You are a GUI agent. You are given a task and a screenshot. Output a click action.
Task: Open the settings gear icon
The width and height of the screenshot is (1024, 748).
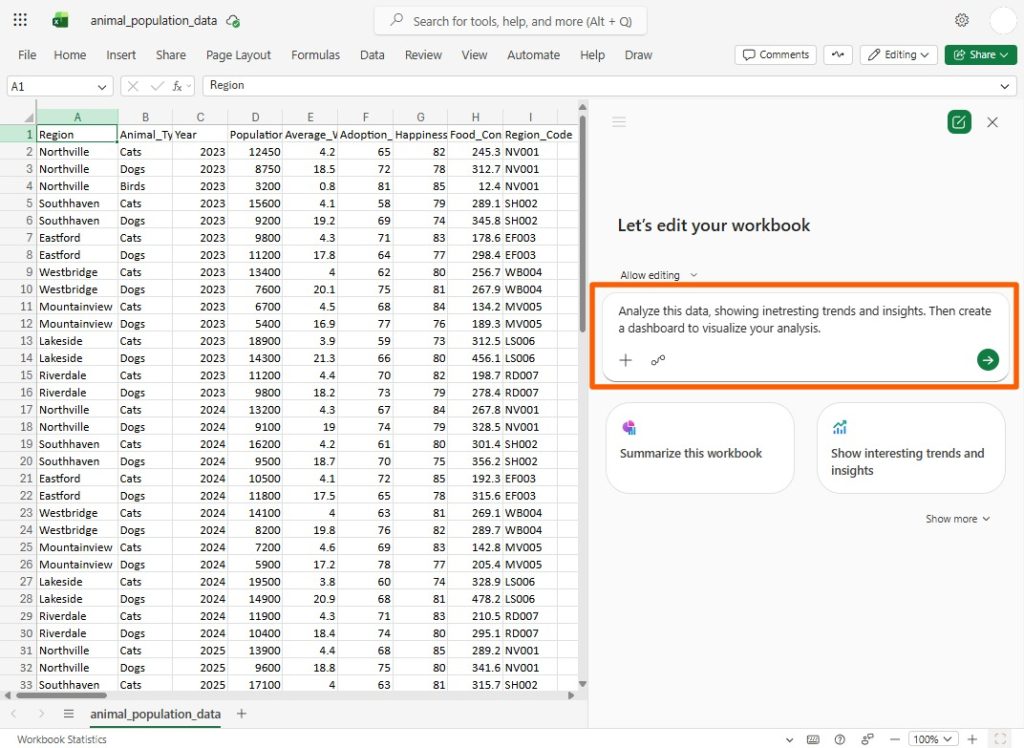coord(961,20)
